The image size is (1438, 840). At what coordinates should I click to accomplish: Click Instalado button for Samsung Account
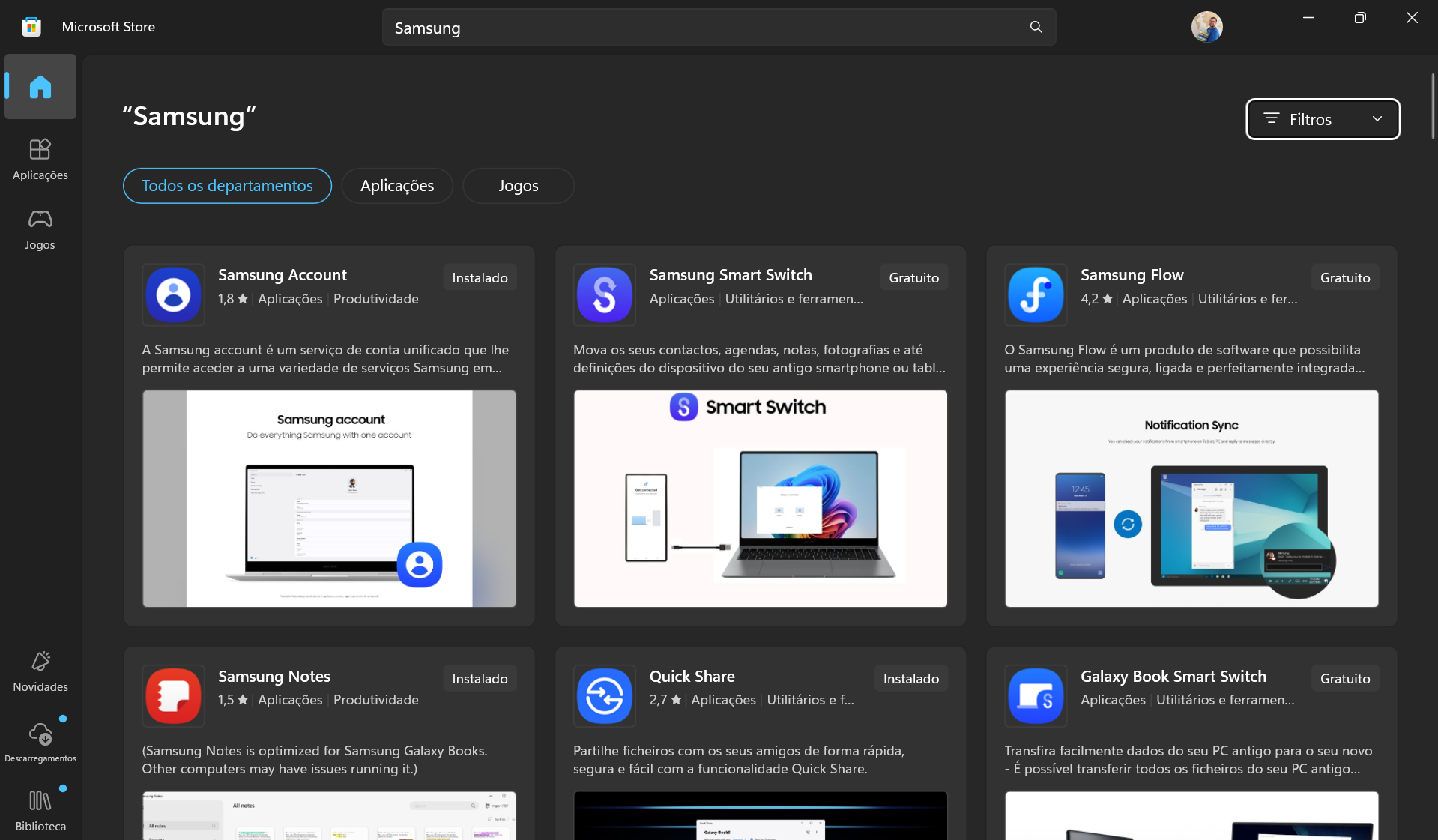point(480,277)
